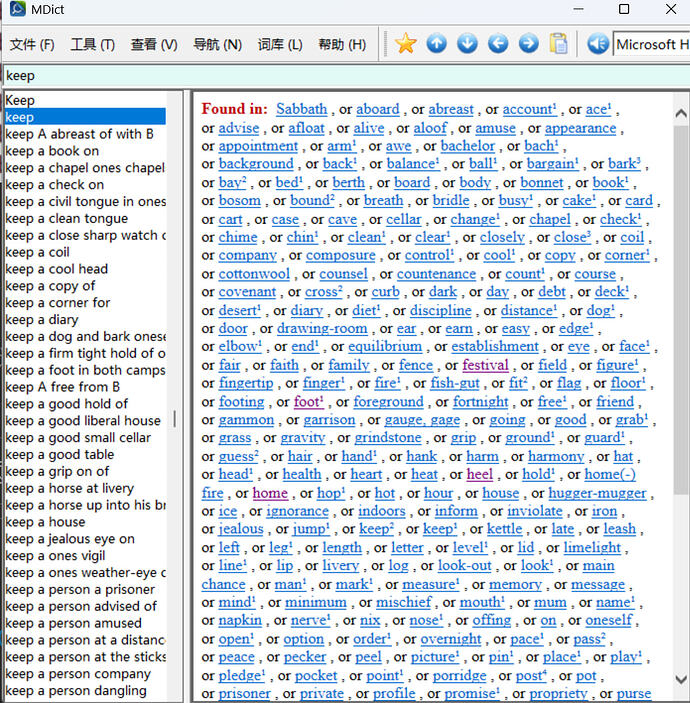690x703 pixels.
Task: Select keep a person company entry
Action: coord(78,674)
